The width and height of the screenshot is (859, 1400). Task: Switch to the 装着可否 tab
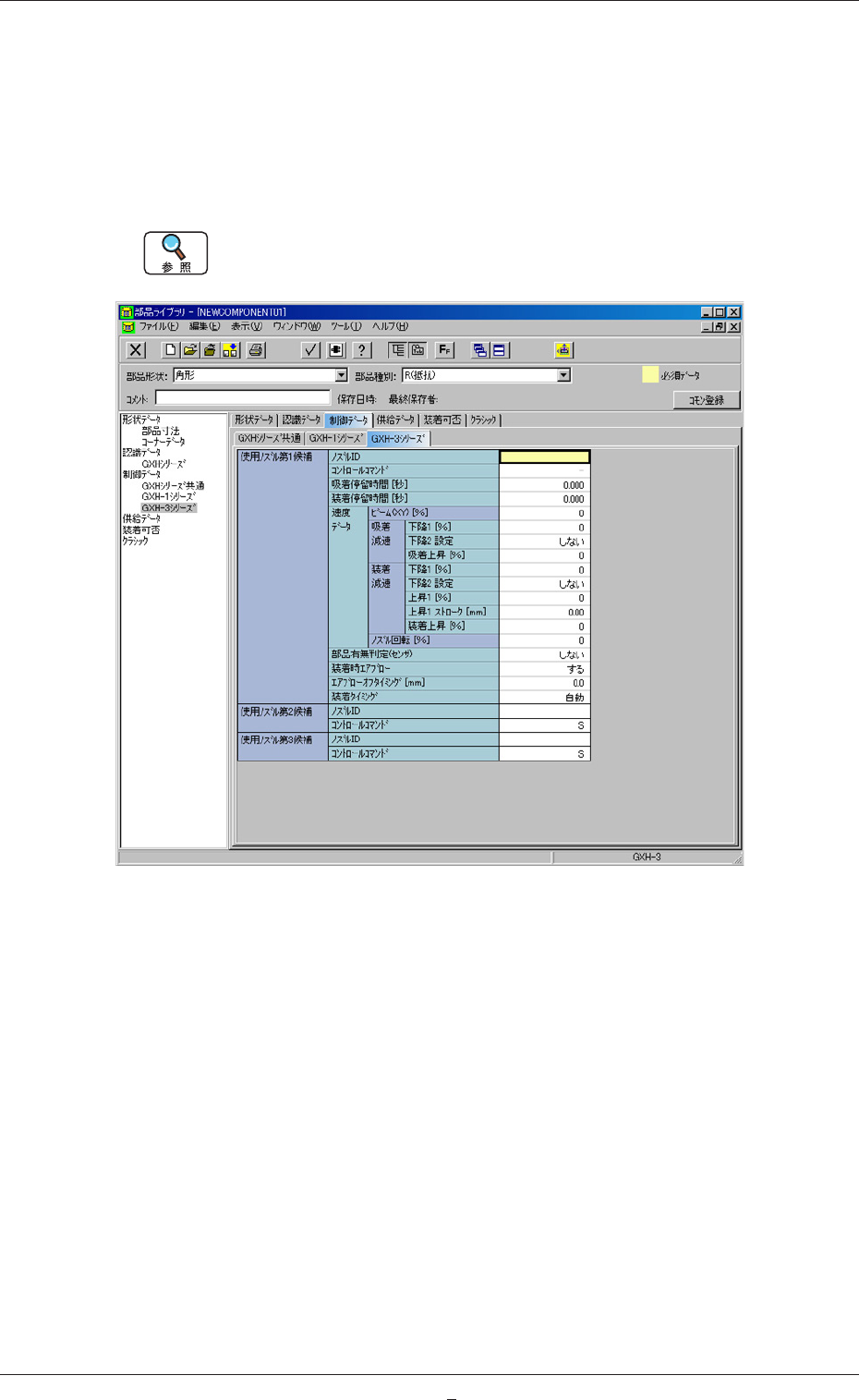442,420
